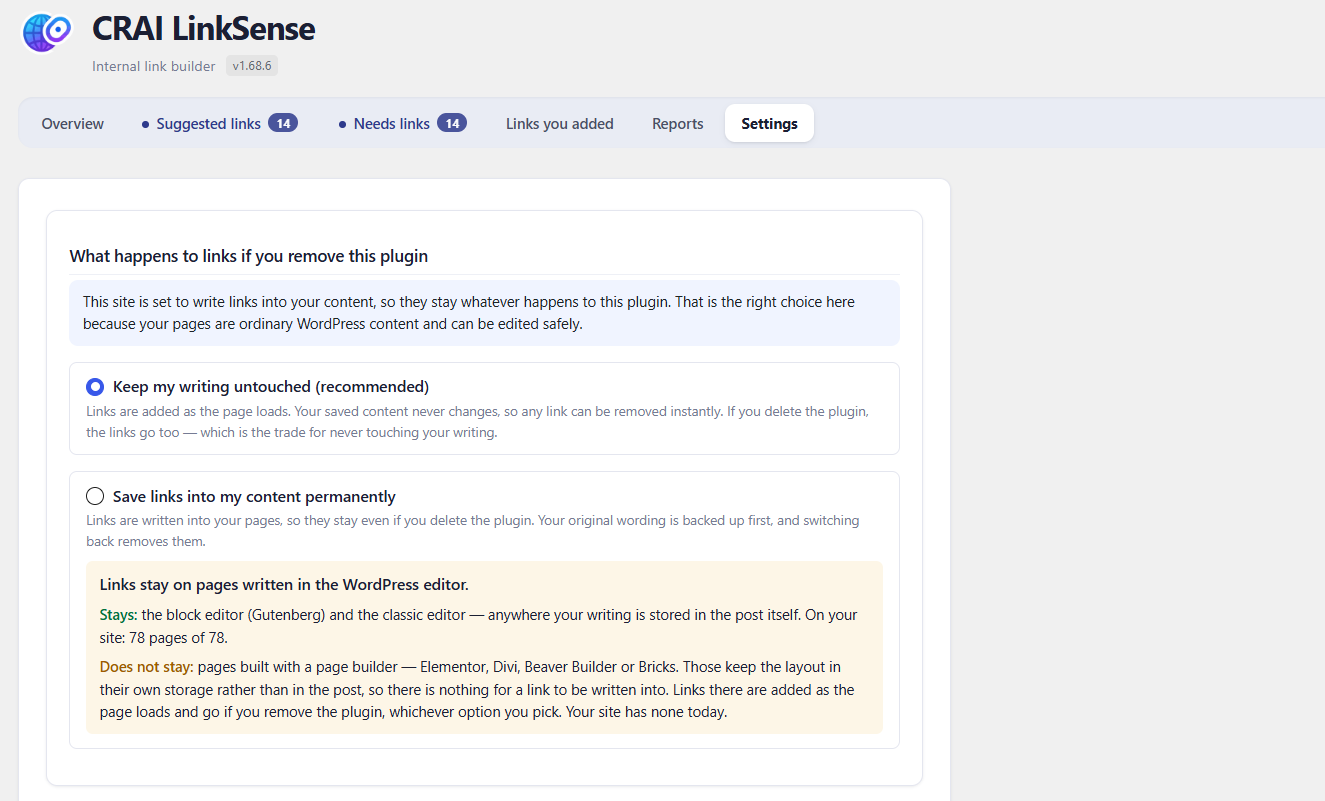1325x801 pixels.
Task: Go to the Links you added tab
Action: click(x=560, y=124)
